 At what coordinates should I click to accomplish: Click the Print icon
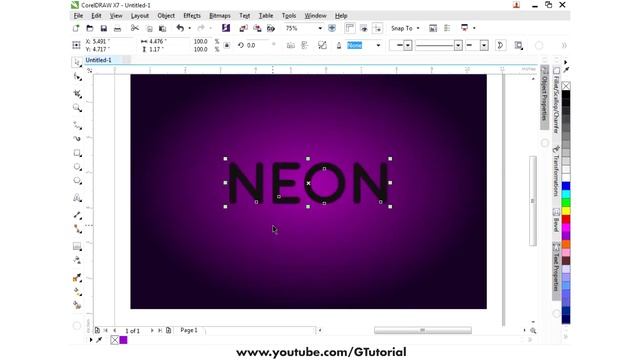click(x=118, y=29)
